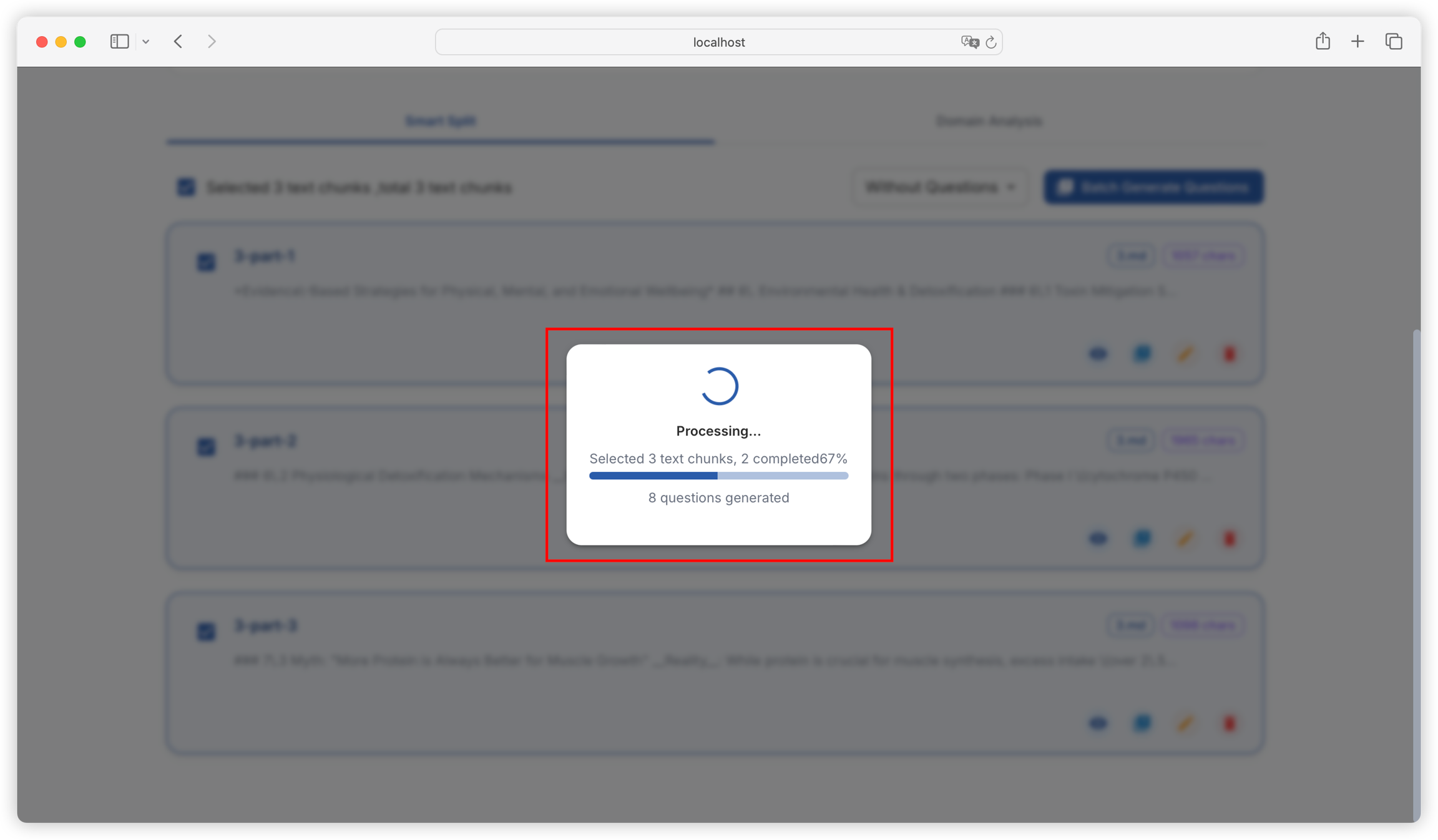Click the Batch Generate Questions button
The image size is (1438, 840).
(x=1153, y=187)
